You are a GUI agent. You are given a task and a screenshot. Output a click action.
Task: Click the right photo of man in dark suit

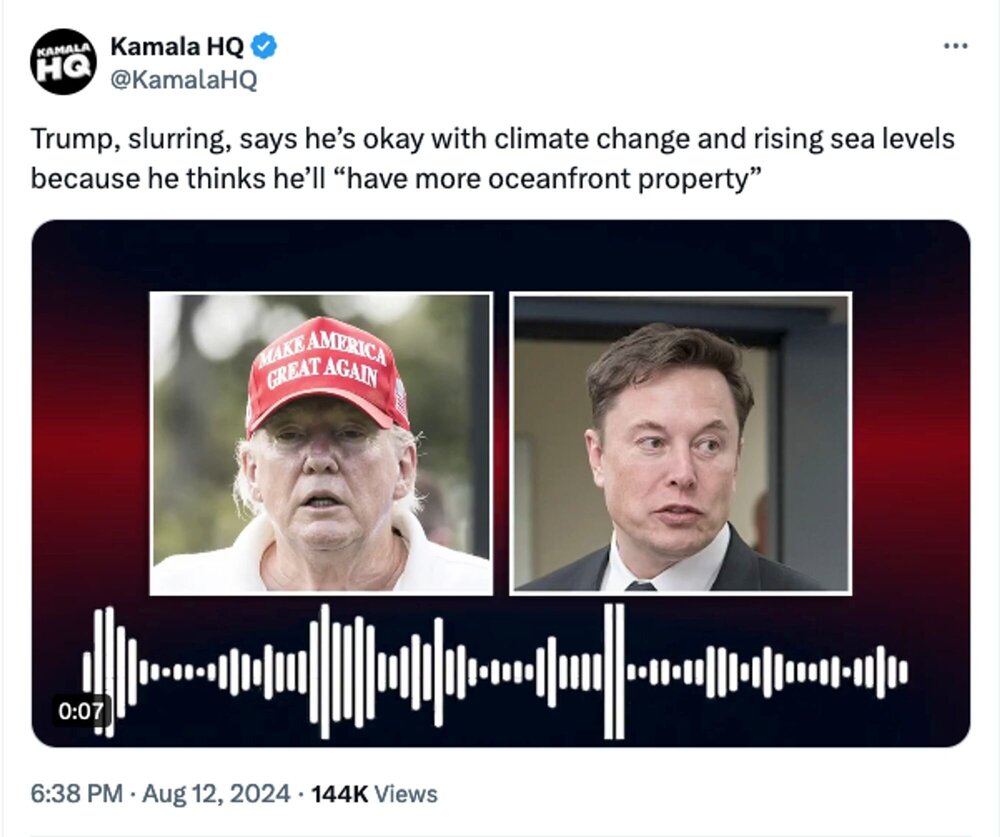click(680, 443)
